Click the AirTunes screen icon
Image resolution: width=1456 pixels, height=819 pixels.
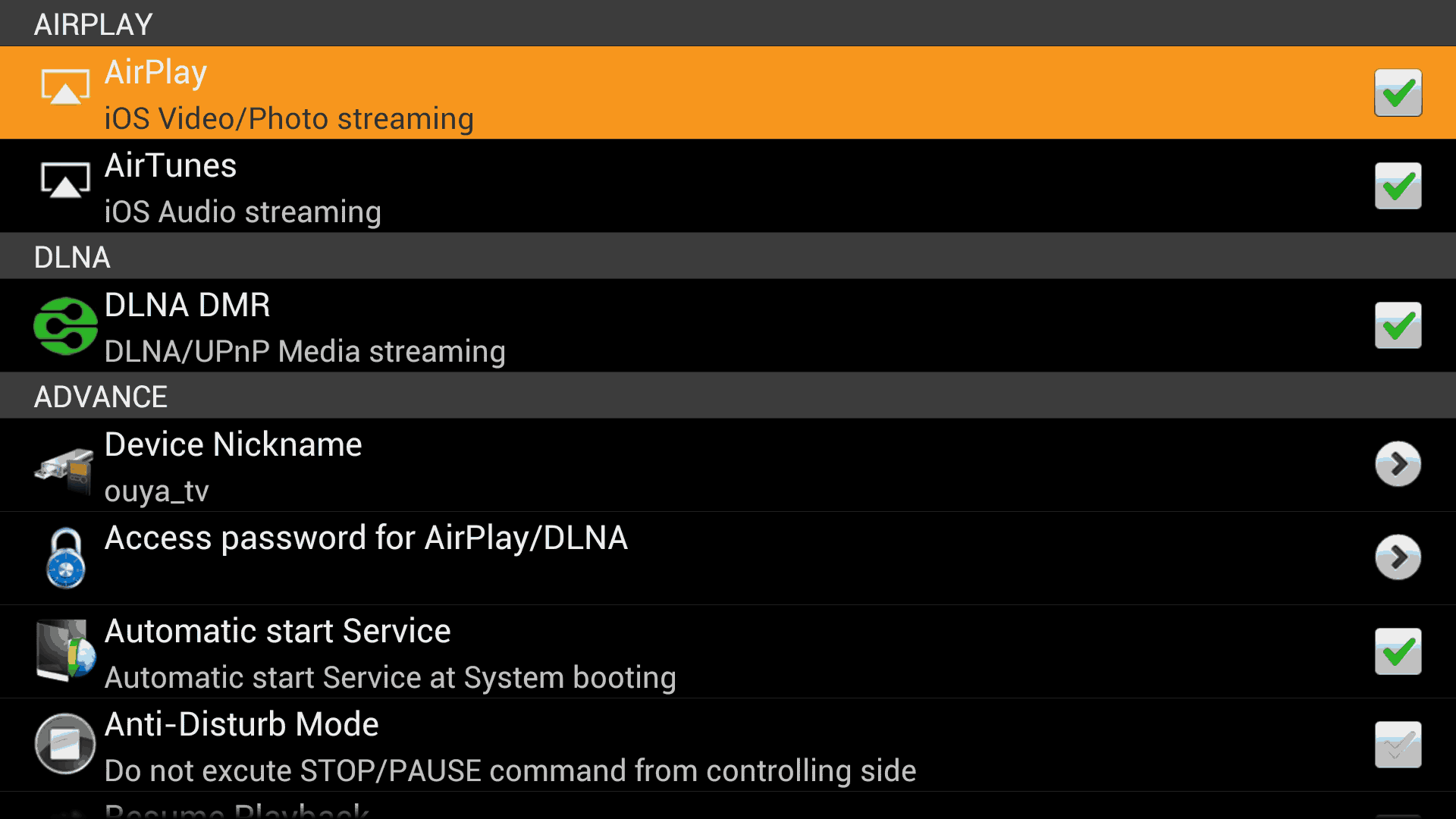pyautogui.click(x=65, y=180)
